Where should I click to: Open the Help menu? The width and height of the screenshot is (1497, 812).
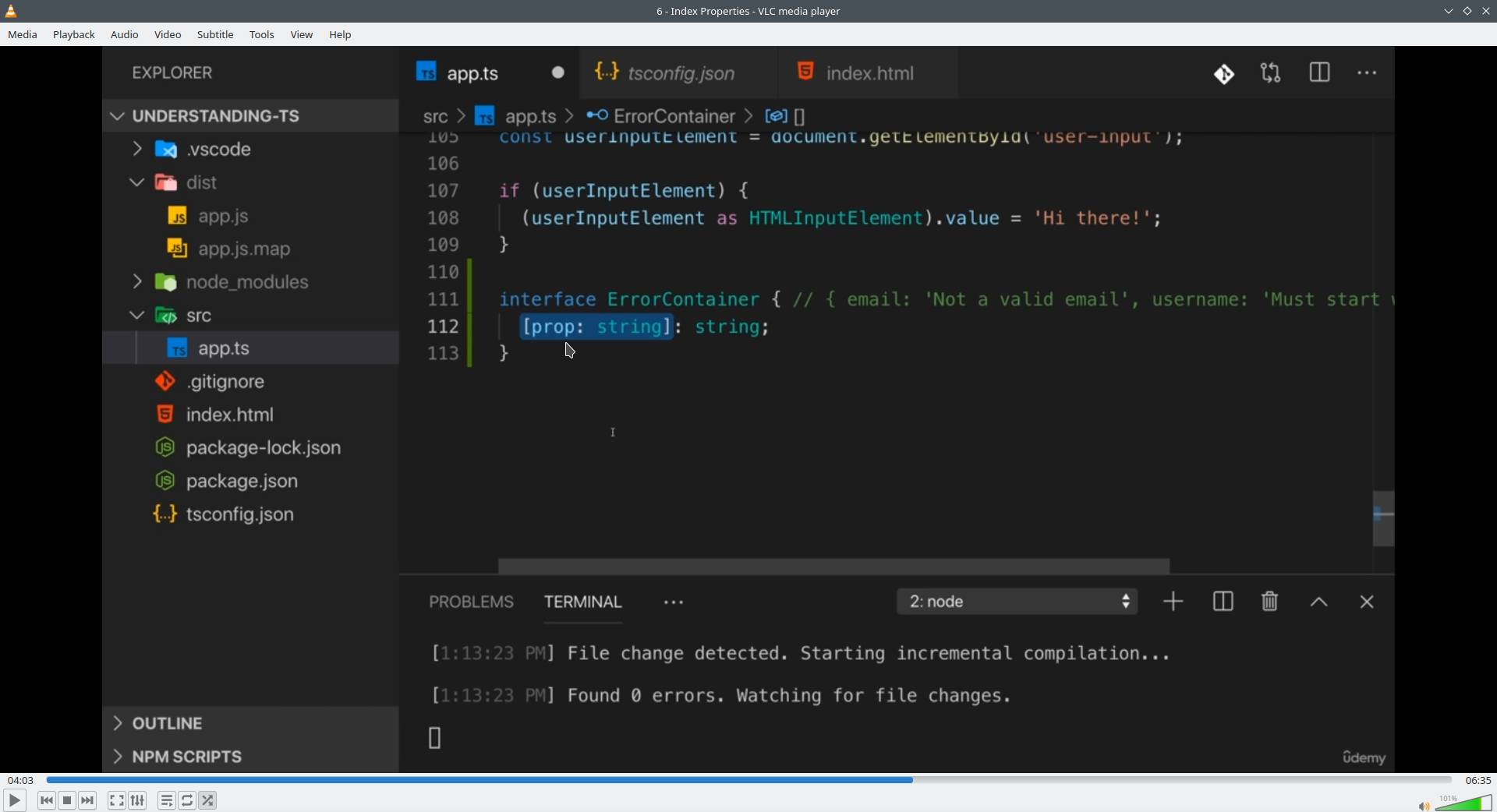point(341,35)
